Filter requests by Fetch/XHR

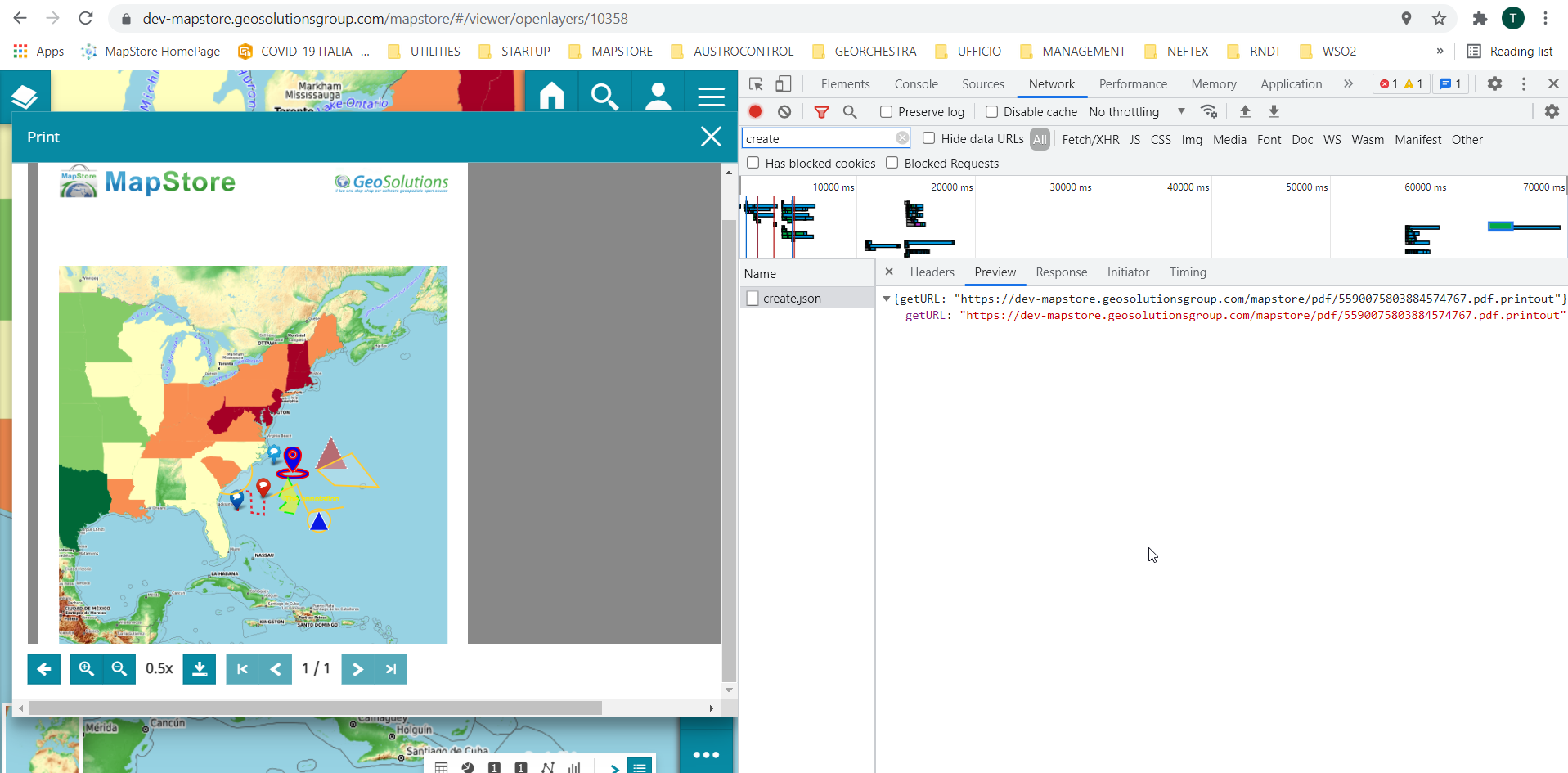pyautogui.click(x=1090, y=139)
